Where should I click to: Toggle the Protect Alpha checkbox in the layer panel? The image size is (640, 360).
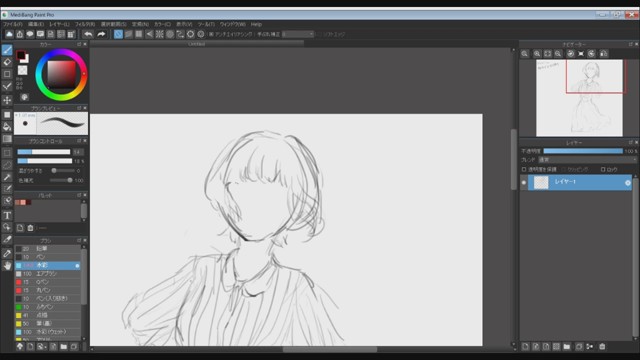pyautogui.click(x=524, y=169)
